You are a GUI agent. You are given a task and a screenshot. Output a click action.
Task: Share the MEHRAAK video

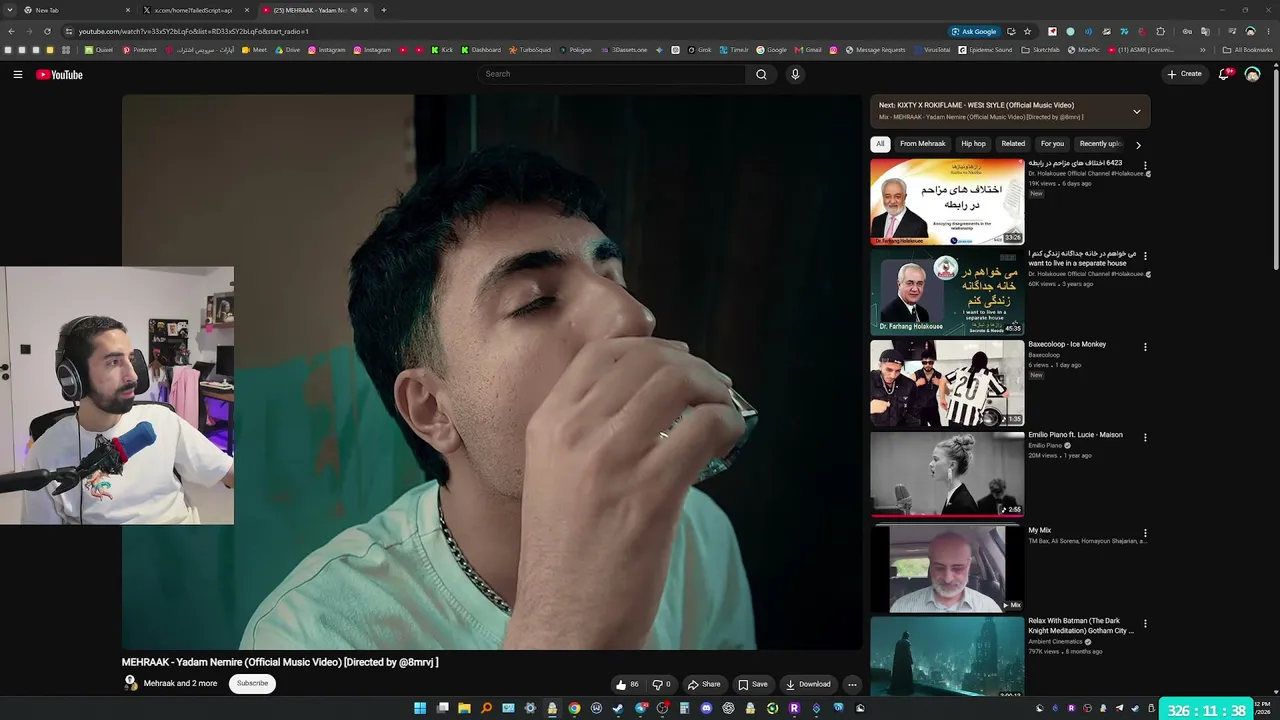[x=704, y=684]
